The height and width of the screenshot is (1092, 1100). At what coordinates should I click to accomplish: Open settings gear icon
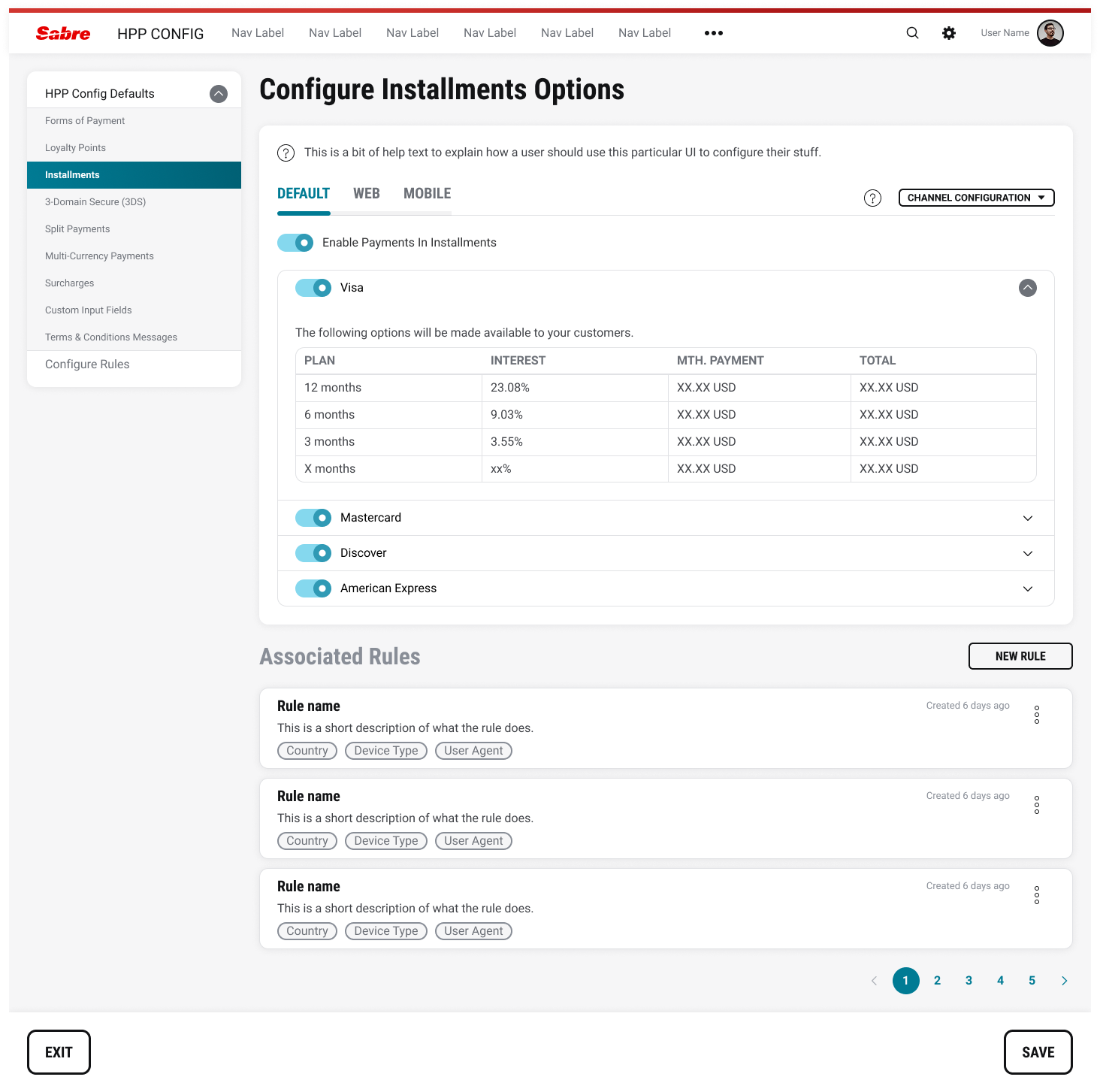(949, 33)
